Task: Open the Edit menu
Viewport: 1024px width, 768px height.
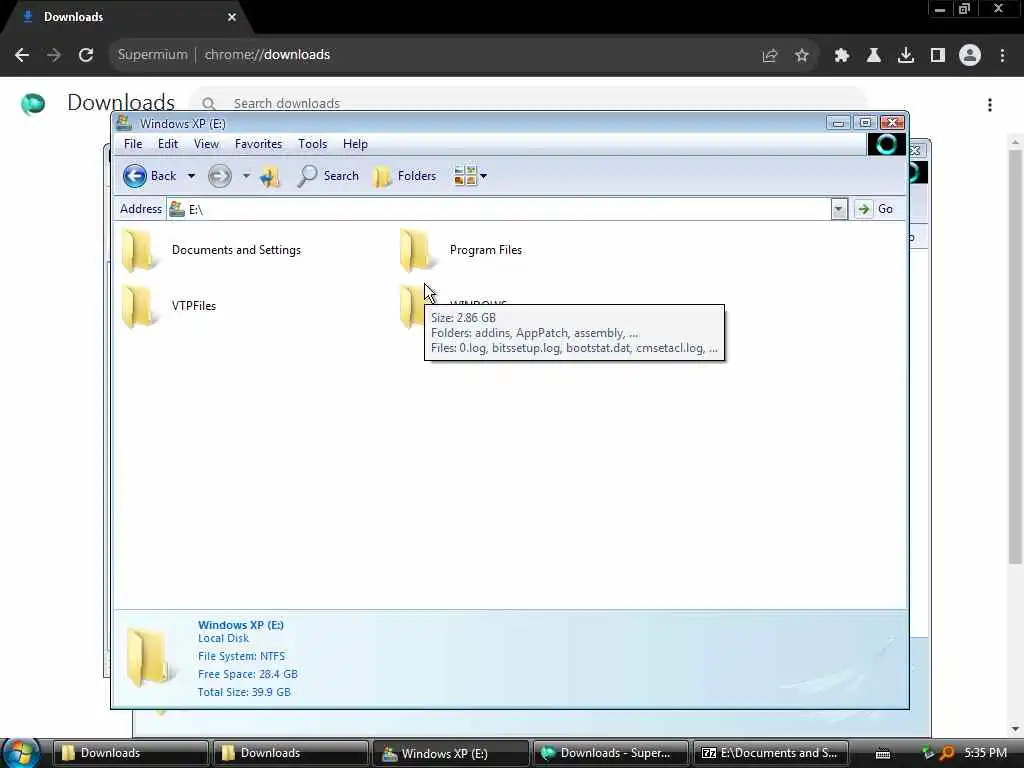Action: (168, 144)
